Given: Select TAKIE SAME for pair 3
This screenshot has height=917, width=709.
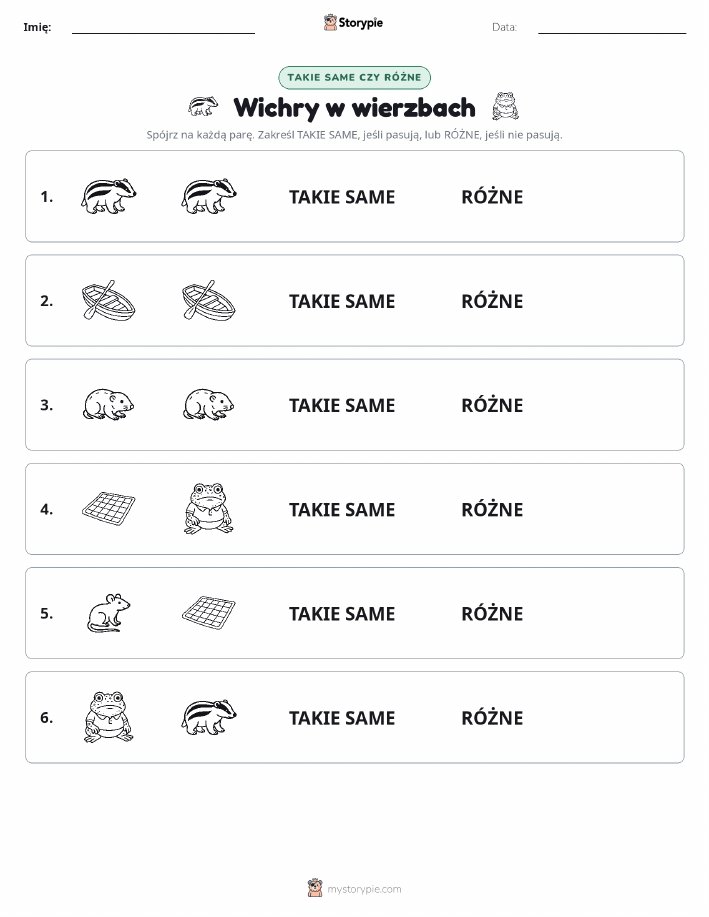Looking at the screenshot, I should [342, 405].
